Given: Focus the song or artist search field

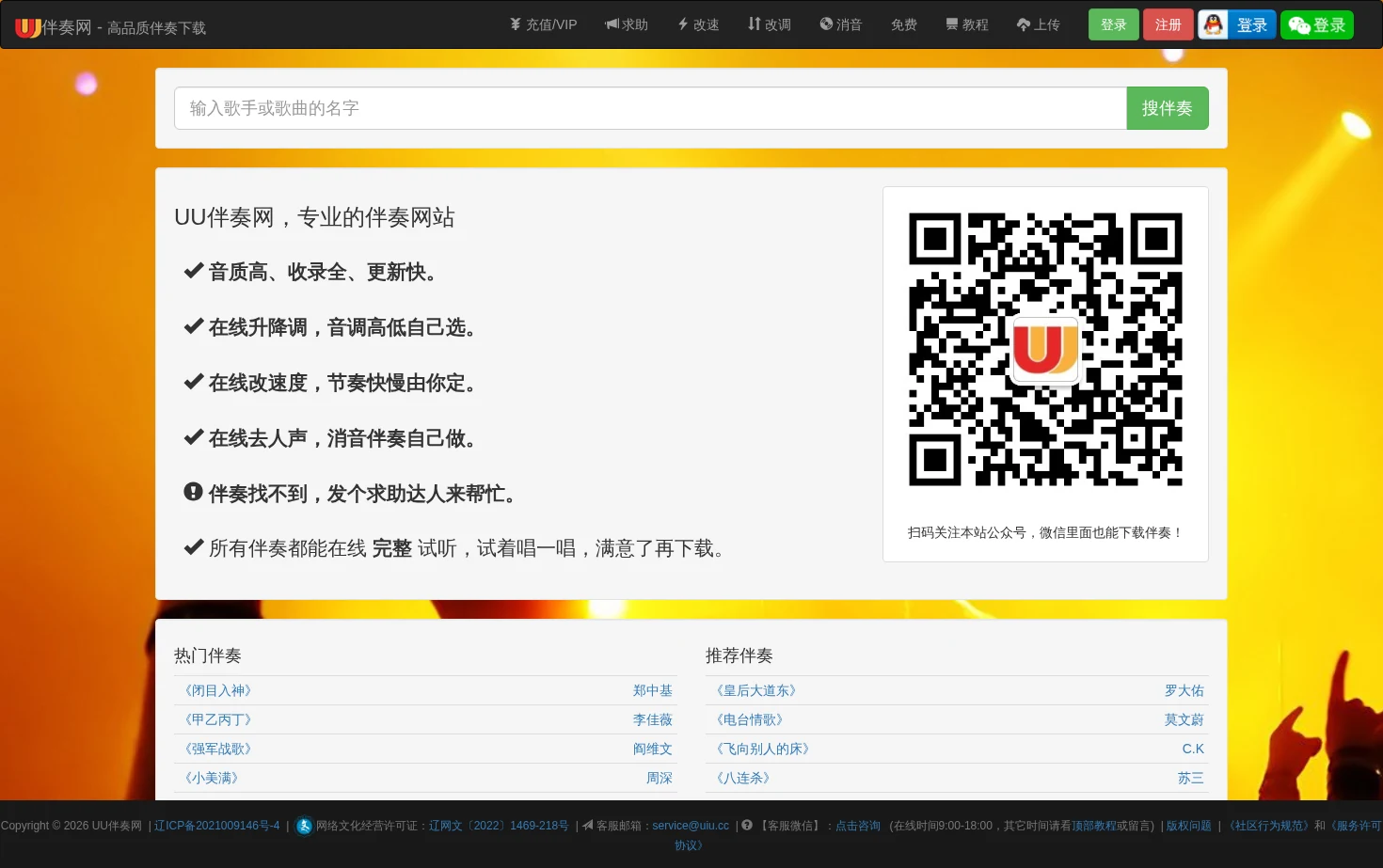Looking at the screenshot, I should (x=650, y=108).
